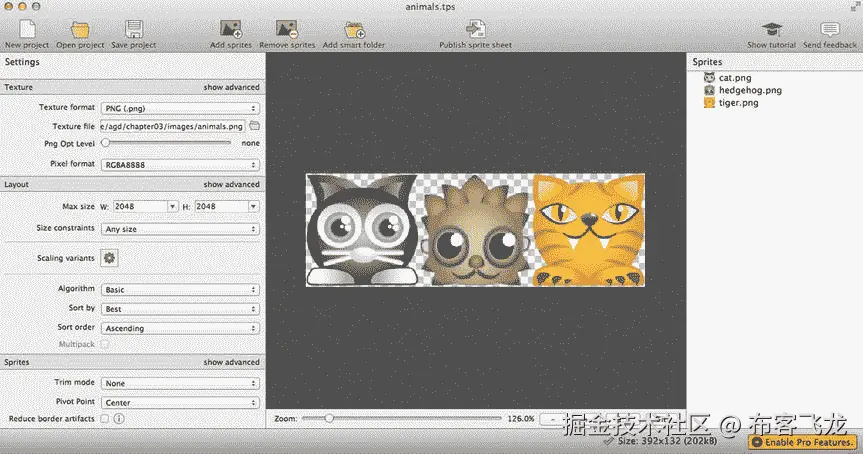Click the 126.0% zoom value text
The height and width of the screenshot is (454, 863).
tap(521, 418)
